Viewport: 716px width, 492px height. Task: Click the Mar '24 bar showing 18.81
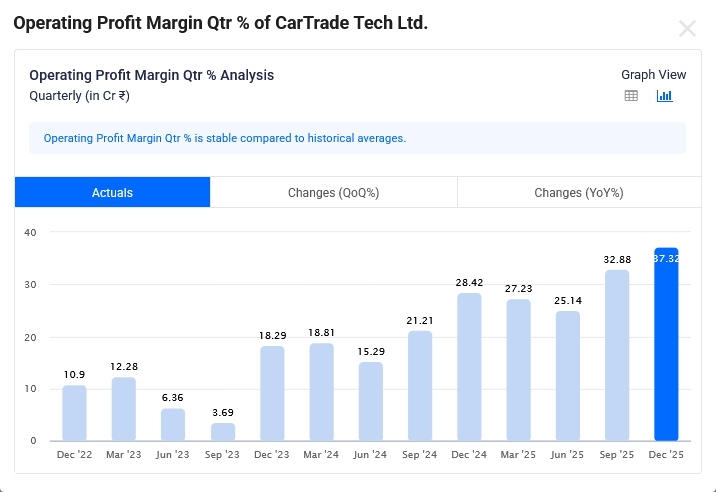(321, 392)
